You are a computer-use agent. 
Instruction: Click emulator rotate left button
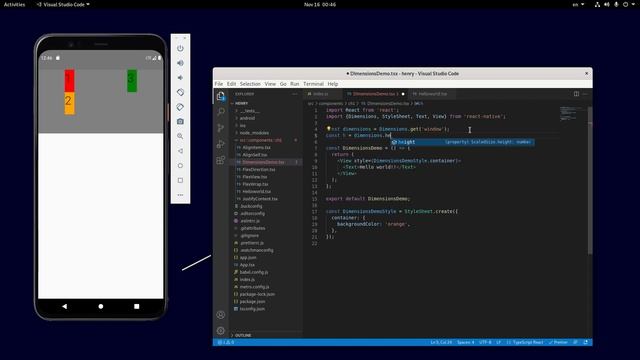[180, 92]
